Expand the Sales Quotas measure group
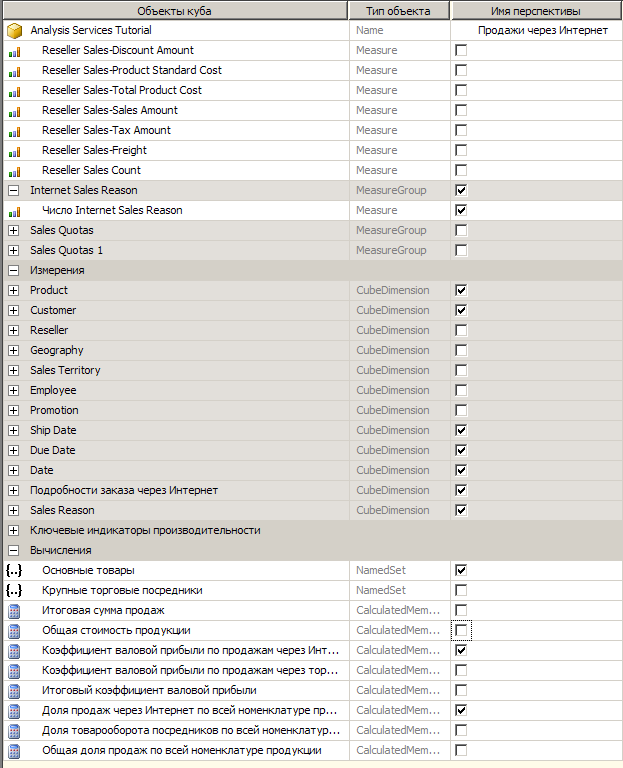Viewport: 623px width, 768px height. (x=14, y=230)
